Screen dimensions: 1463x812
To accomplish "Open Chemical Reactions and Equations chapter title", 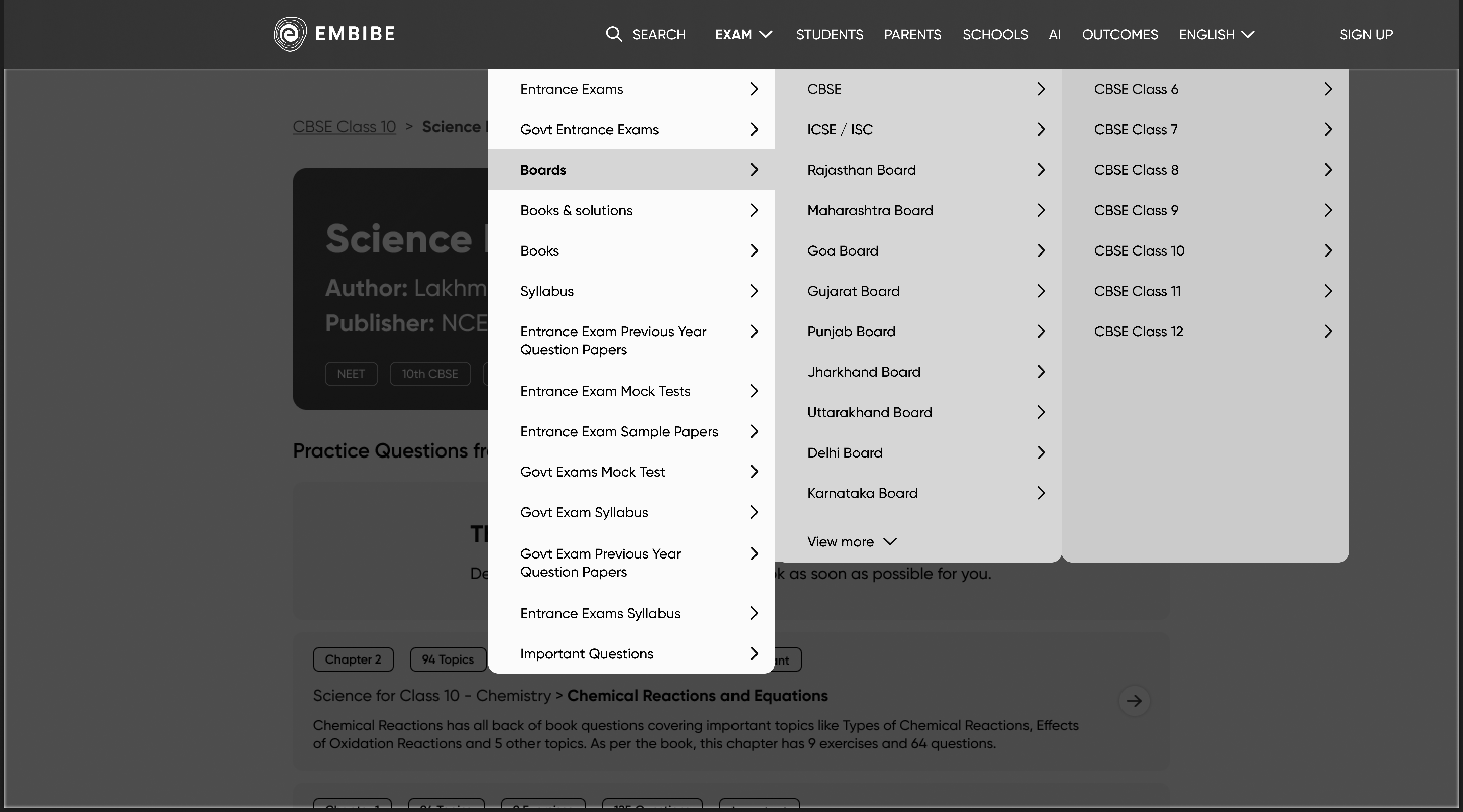I will pyautogui.click(x=697, y=696).
